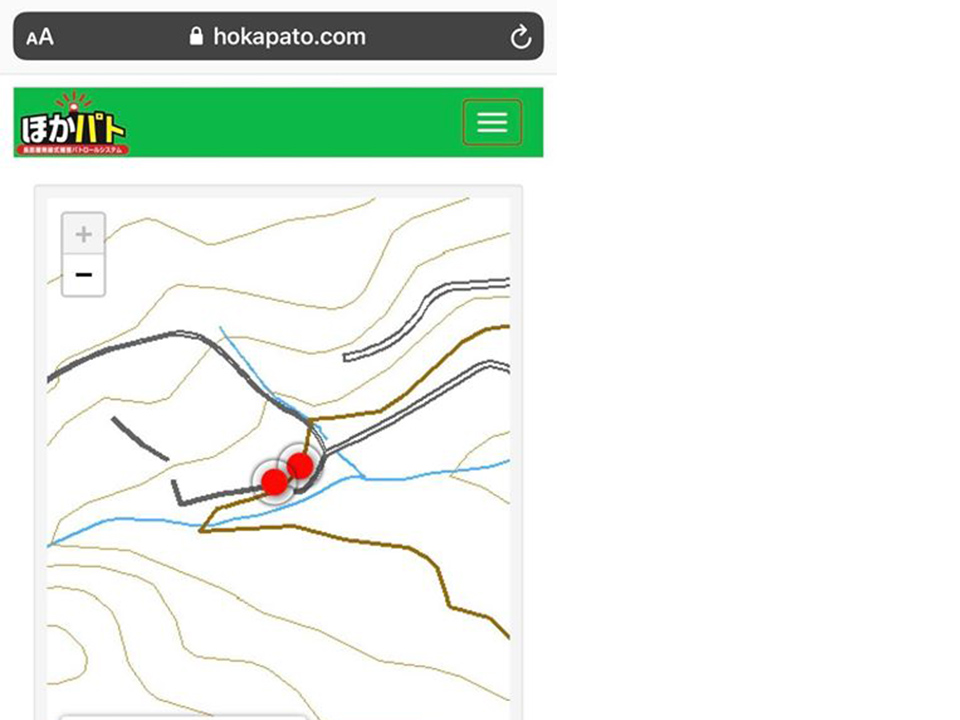This screenshot has width=960, height=720.
Task: Select the left red location marker
Action: coord(275,482)
